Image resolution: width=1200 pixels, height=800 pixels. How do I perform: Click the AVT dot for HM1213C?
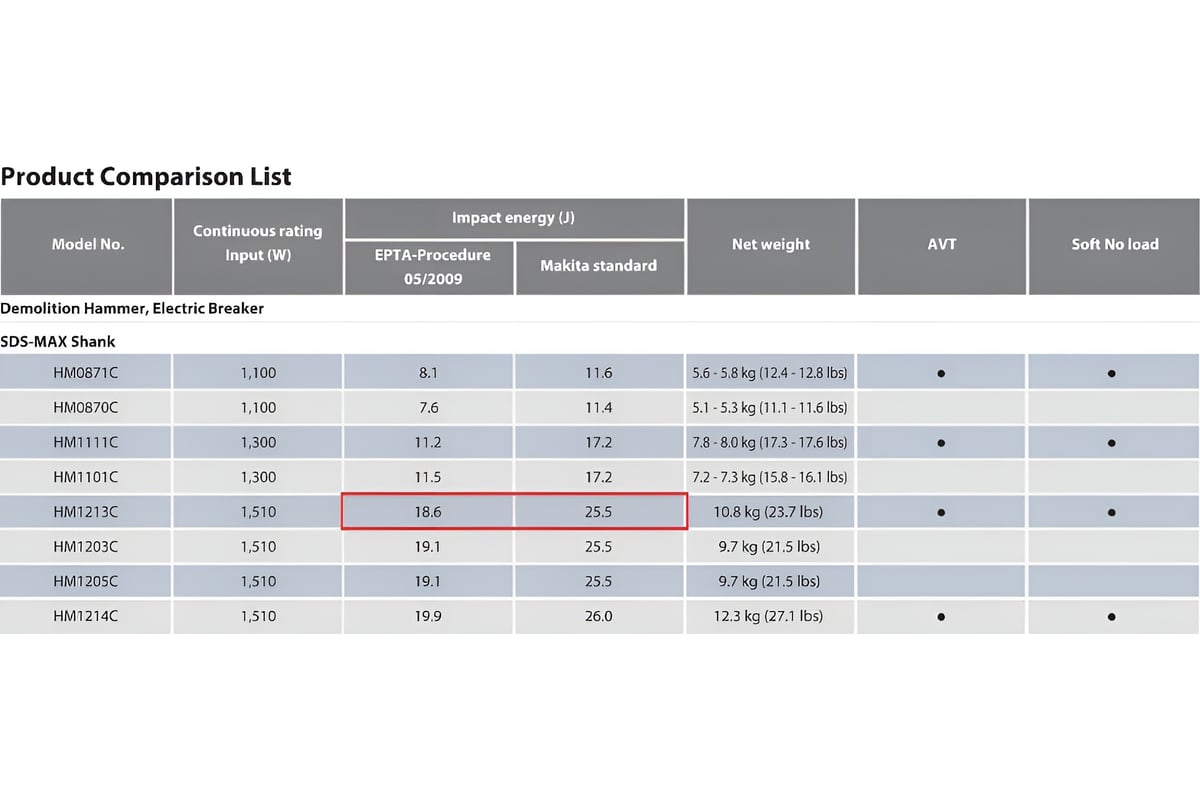(x=942, y=513)
